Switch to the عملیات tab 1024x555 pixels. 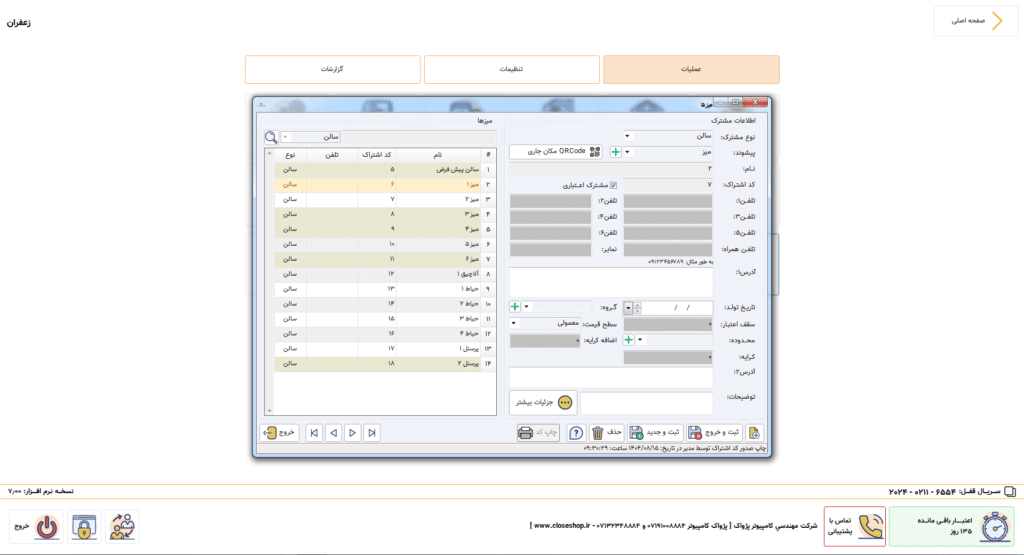pyautogui.click(x=691, y=69)
